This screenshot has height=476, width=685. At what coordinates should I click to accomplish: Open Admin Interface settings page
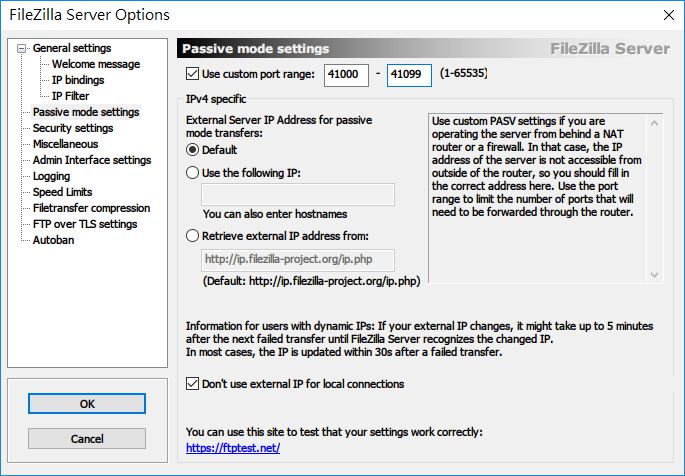[91, 160]
